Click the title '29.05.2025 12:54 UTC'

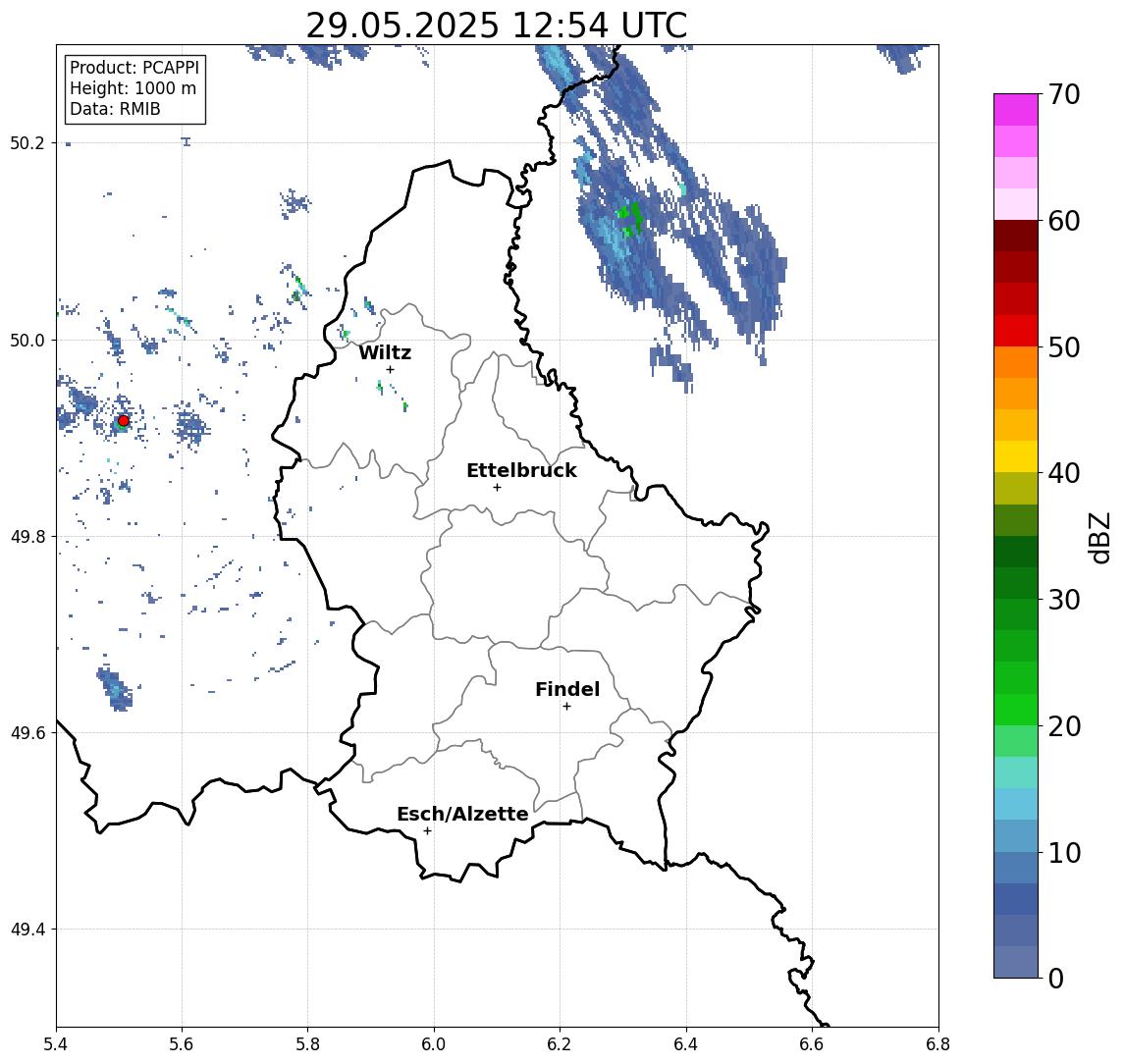click(497, 26)
